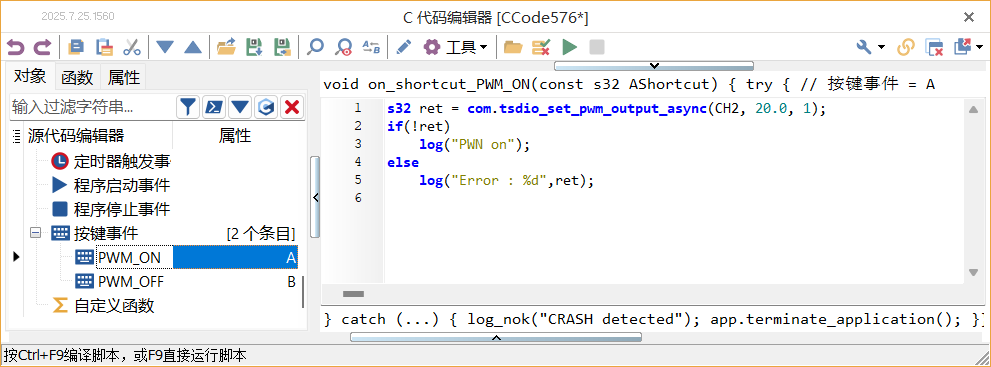Collapse the 按键事件 tree node

(x=35, y=233)
